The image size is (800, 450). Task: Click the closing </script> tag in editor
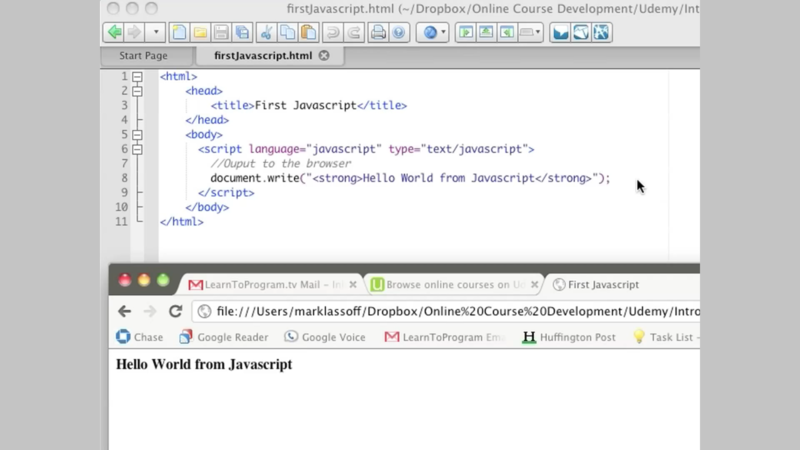click(226, 193)
